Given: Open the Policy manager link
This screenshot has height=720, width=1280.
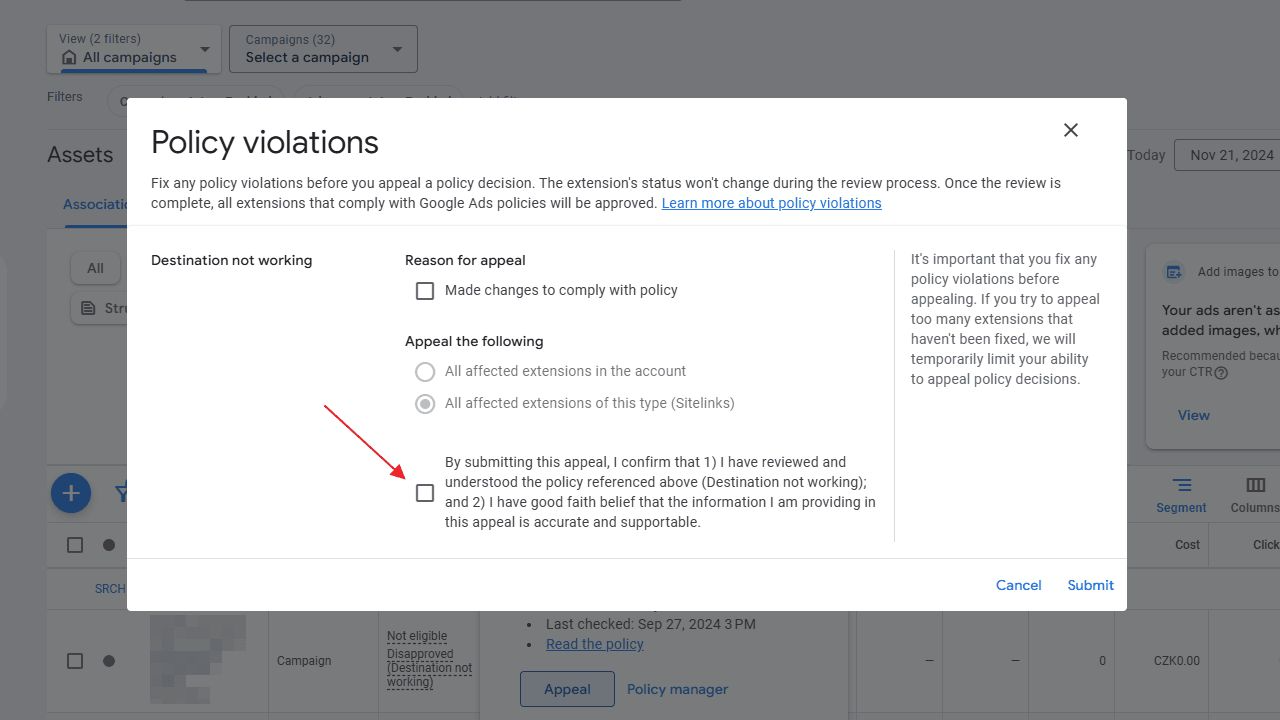Looking at the screenshot, I should (677, 689).
